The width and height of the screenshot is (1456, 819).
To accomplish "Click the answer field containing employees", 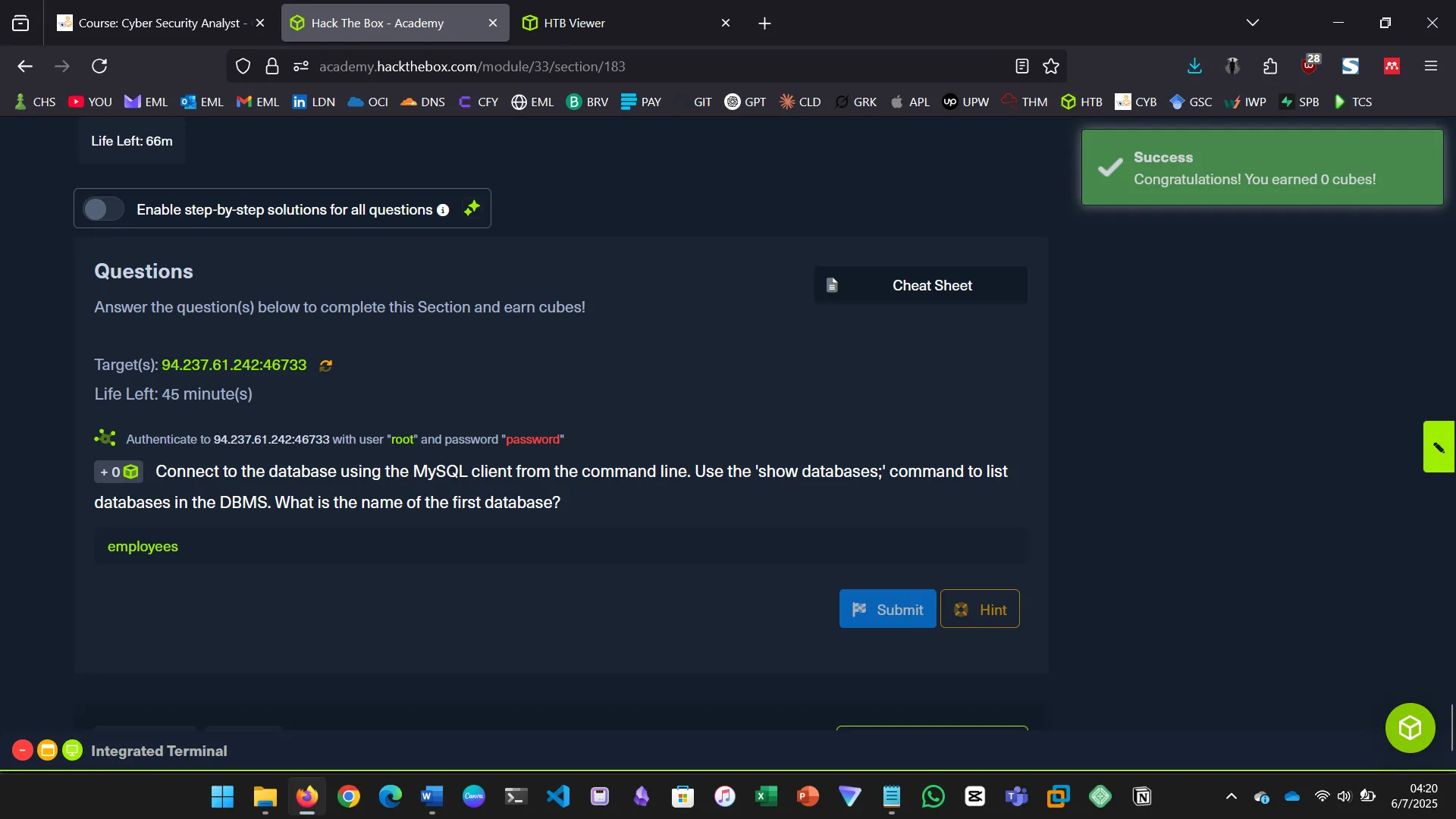I will [560, 547].
